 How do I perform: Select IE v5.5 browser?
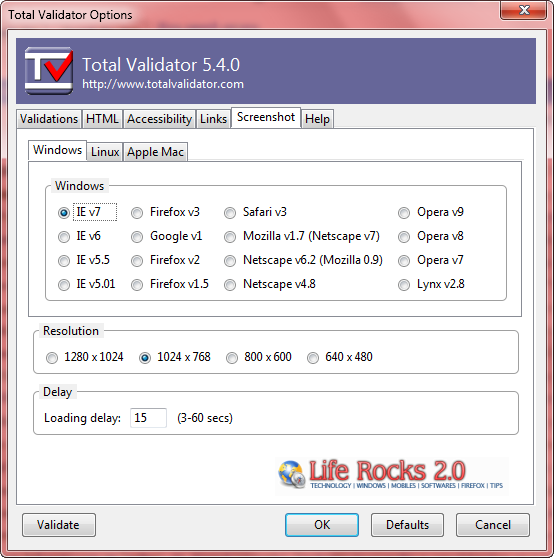[64, 261]
